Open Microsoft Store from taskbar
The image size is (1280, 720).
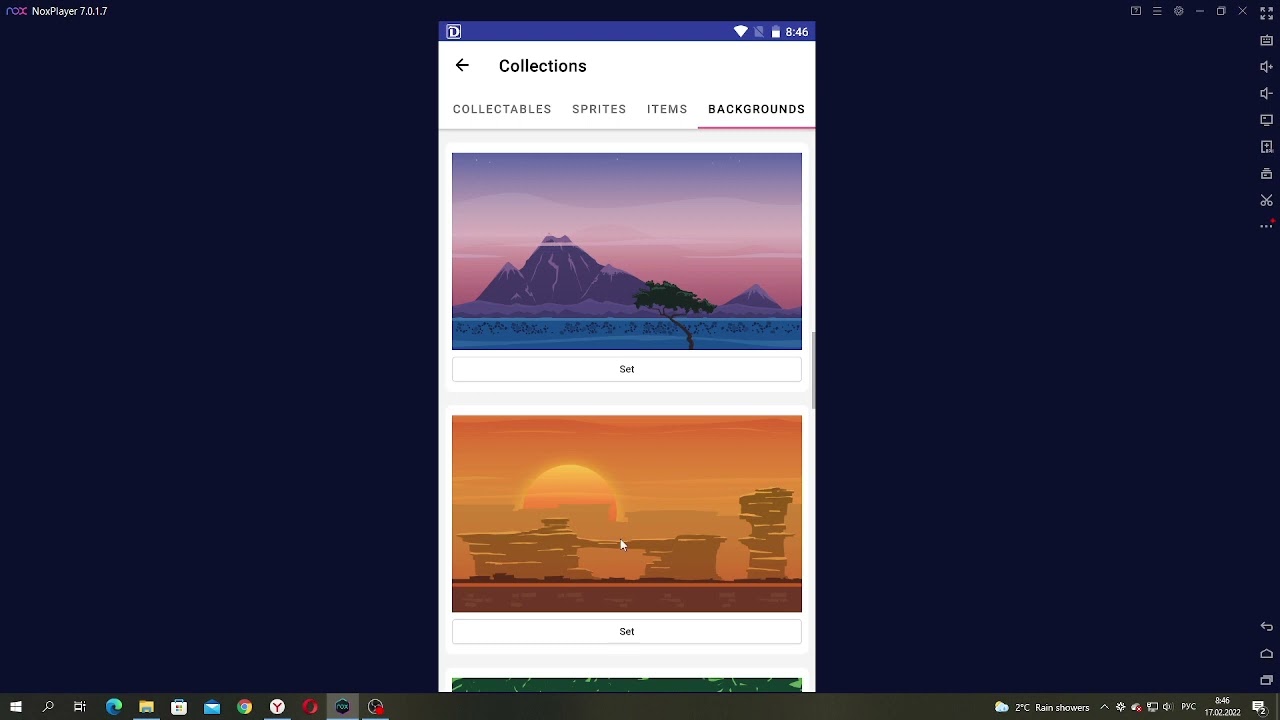(179, 707)
